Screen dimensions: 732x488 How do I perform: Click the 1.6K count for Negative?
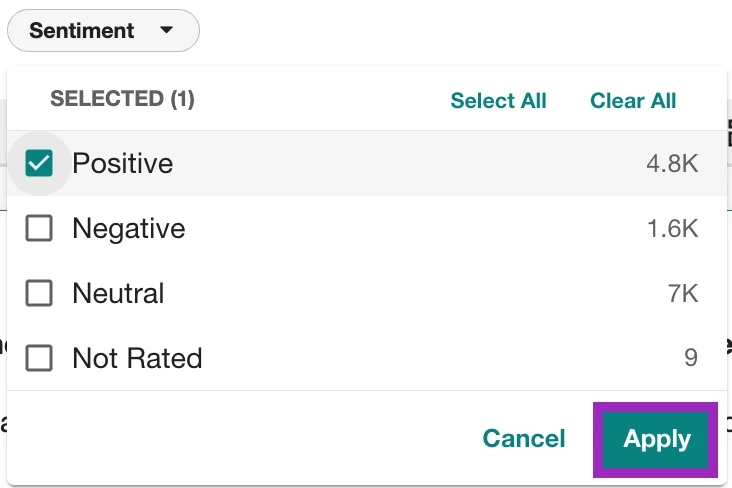point(673,229)
